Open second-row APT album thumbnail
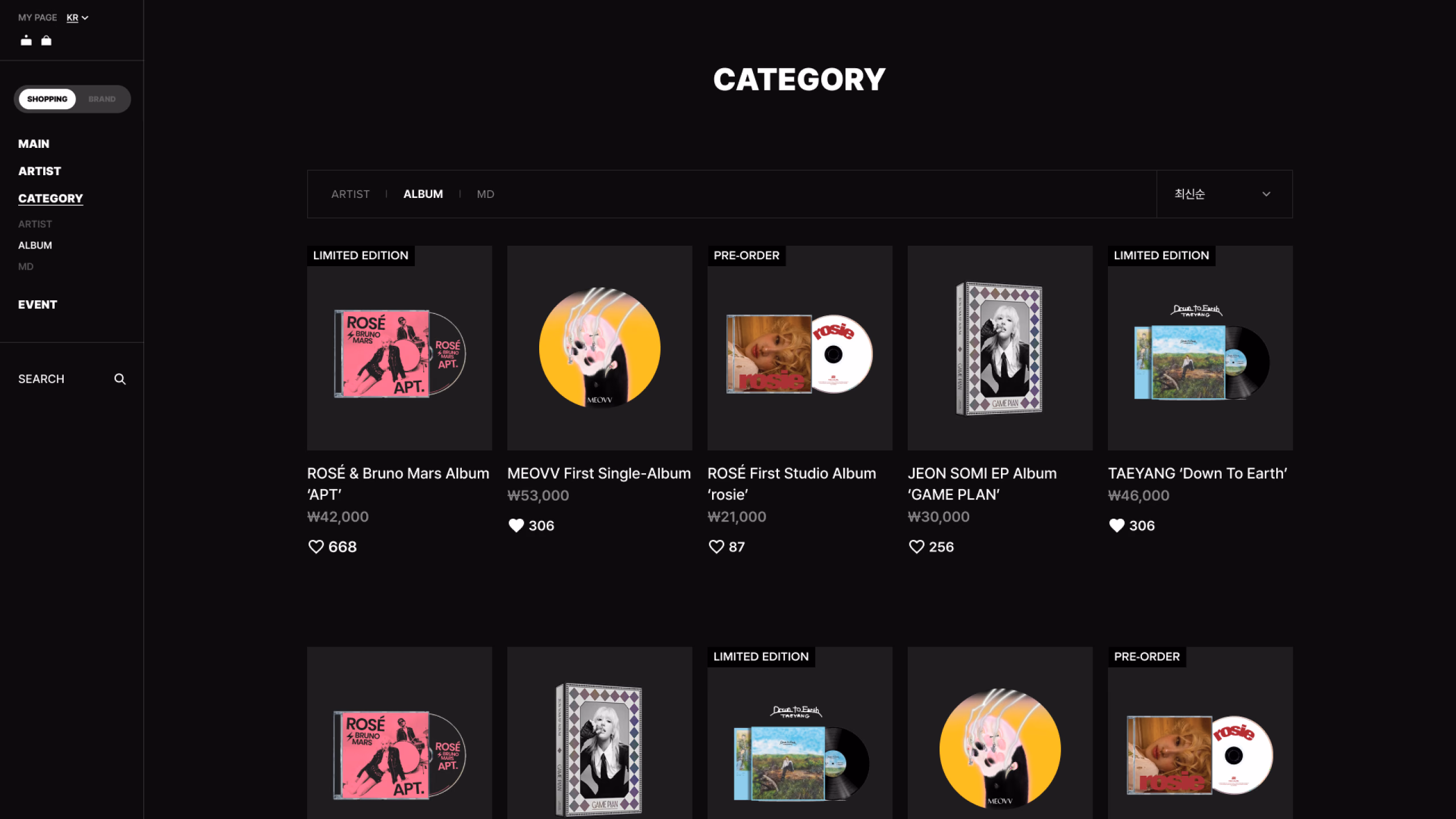 click(399, 733)
